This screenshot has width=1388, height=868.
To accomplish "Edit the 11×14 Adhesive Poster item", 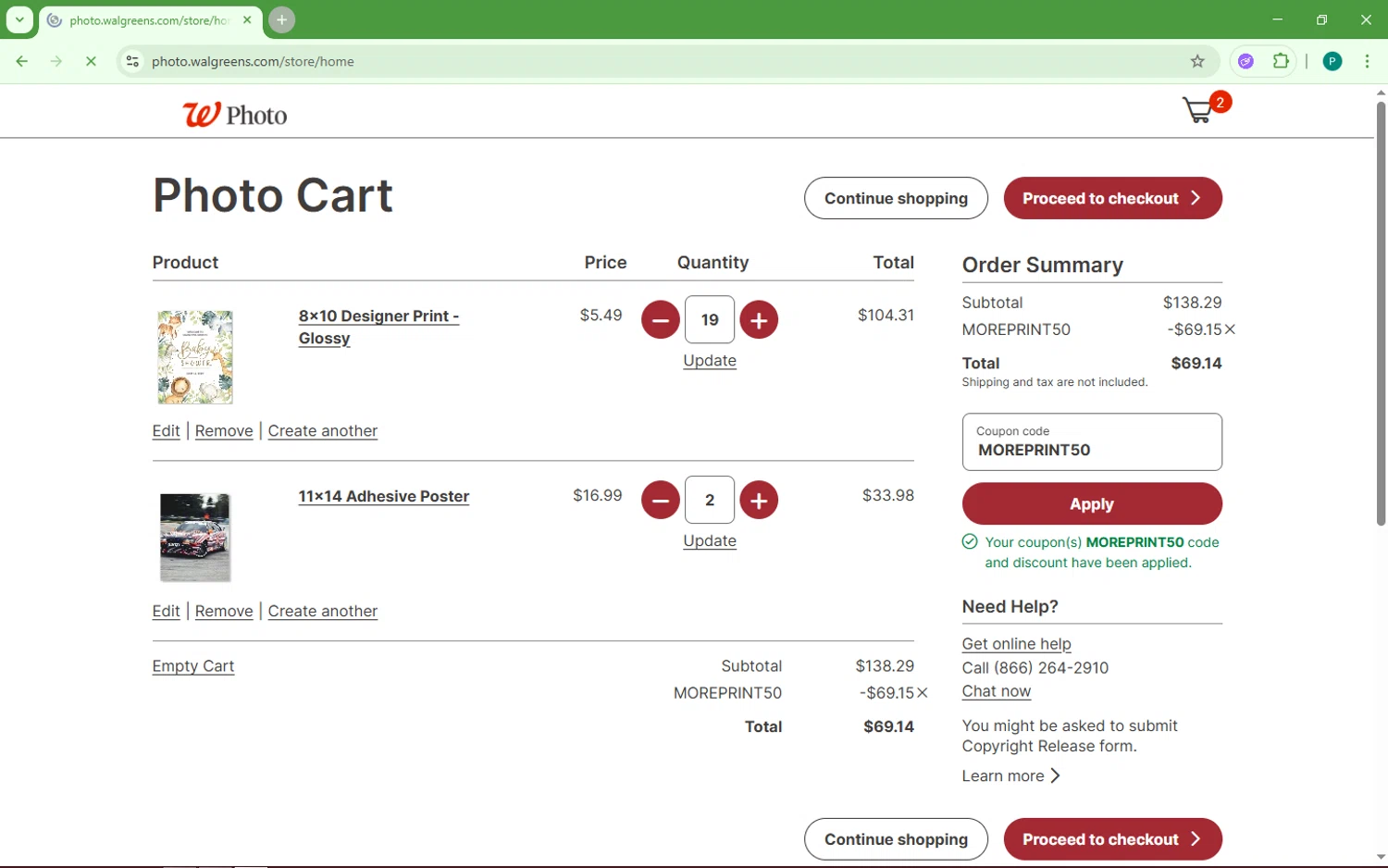I will (x=167, y=612).
